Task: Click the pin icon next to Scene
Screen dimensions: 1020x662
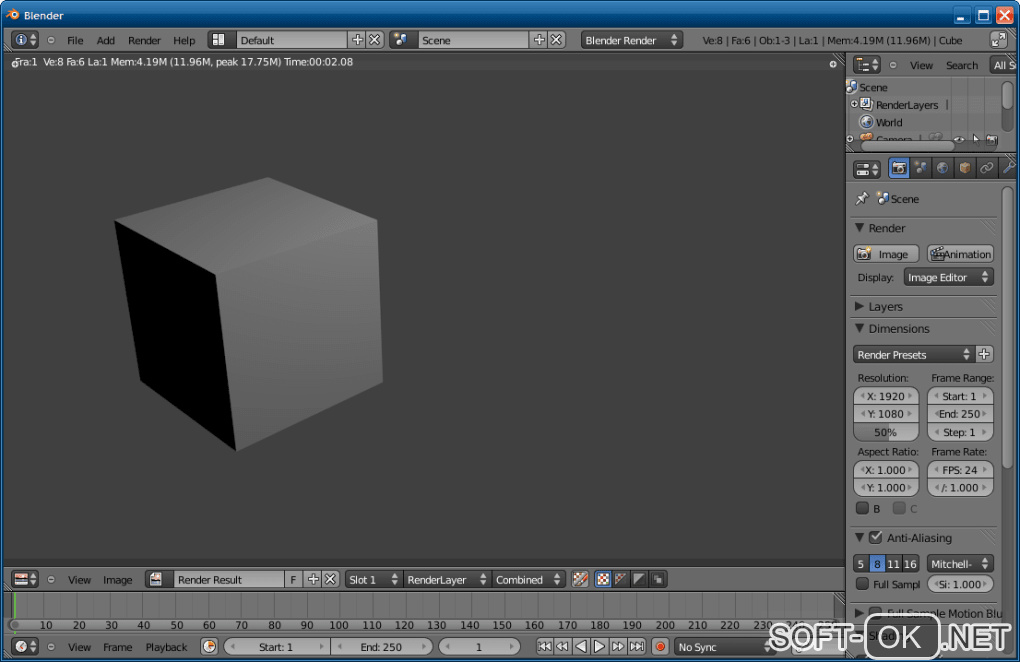Action: click(862, 199)
